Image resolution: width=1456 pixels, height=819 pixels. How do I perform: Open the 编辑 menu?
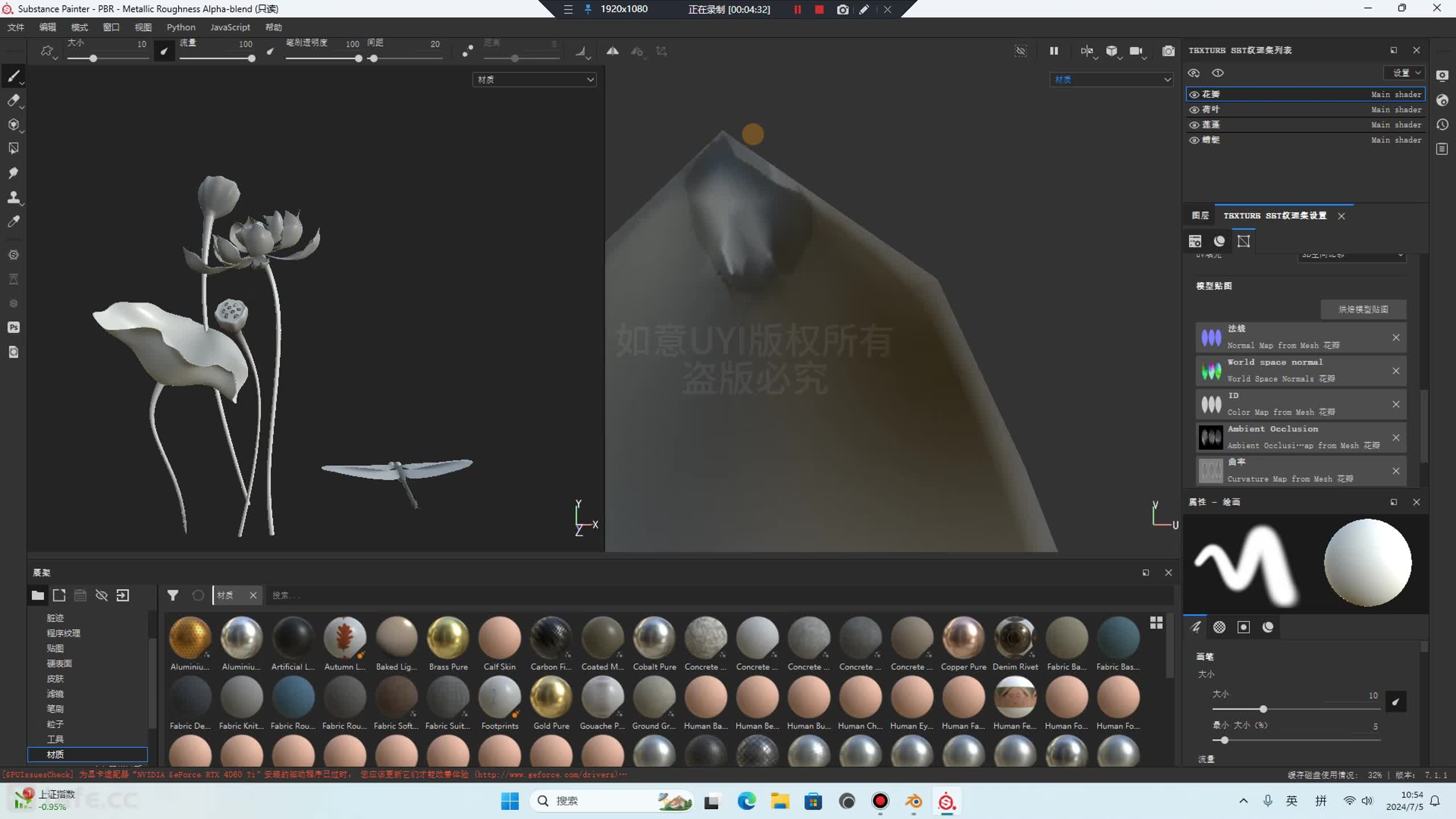tap(48, 27)
